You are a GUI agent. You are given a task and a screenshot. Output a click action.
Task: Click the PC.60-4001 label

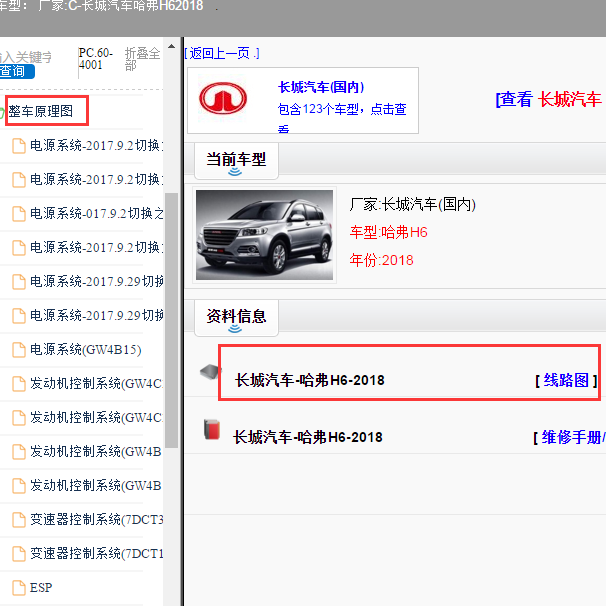coord(95,59)
